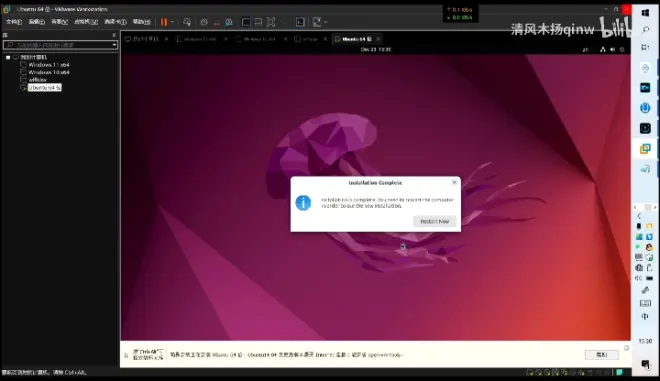Close the Installation Complete dialog
This screenshot has height=381, width=660.
point(454,182)
